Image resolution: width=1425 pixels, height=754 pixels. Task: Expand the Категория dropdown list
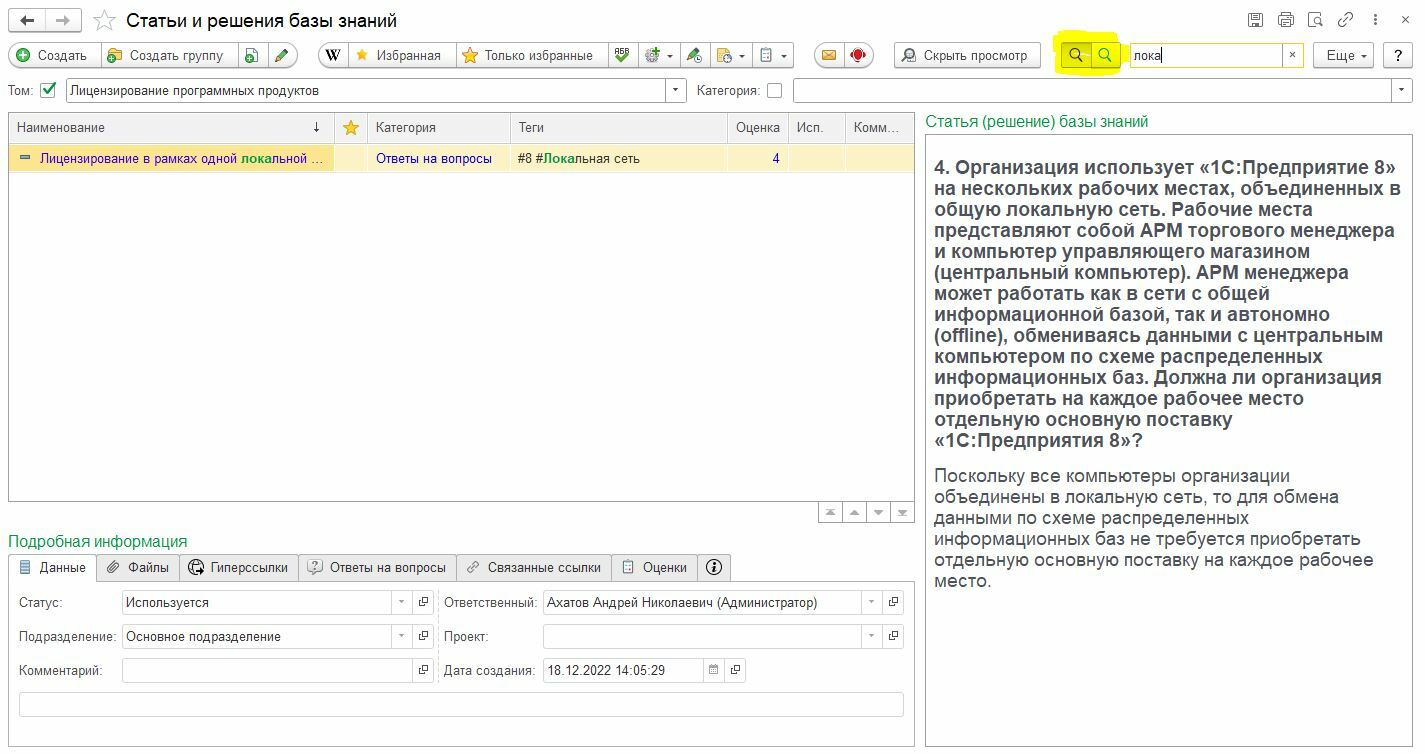tap(1402, 90)
